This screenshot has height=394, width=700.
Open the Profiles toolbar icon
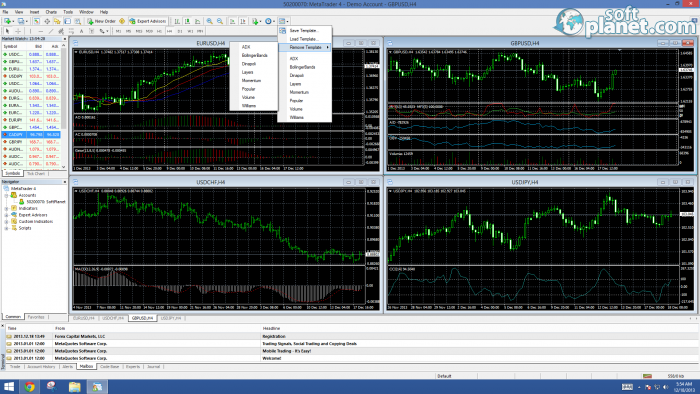[x=21, y=21]
